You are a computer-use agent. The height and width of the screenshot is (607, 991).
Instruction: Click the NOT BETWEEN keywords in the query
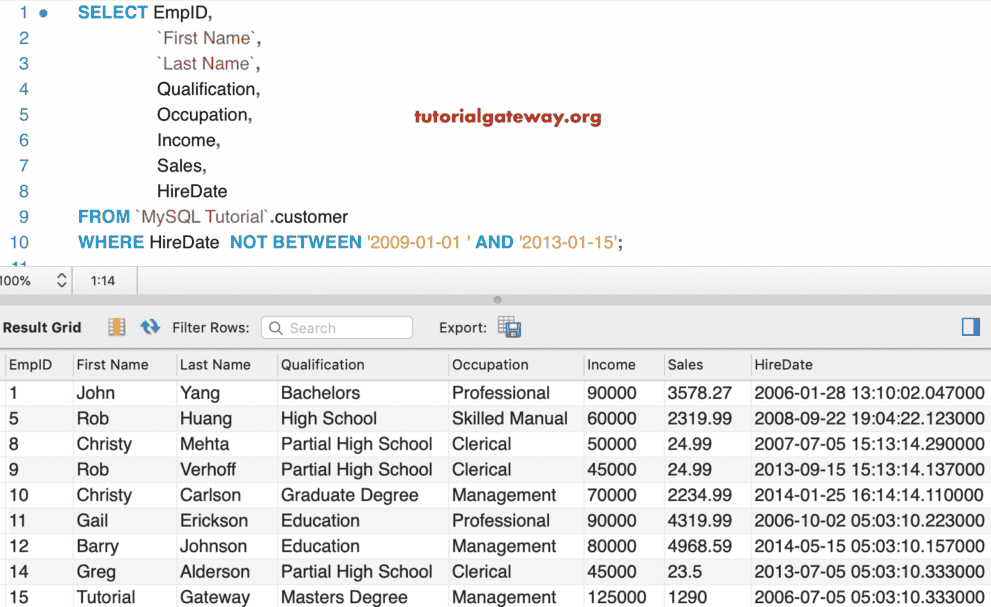pyautogui.click(x=296, y=242)
